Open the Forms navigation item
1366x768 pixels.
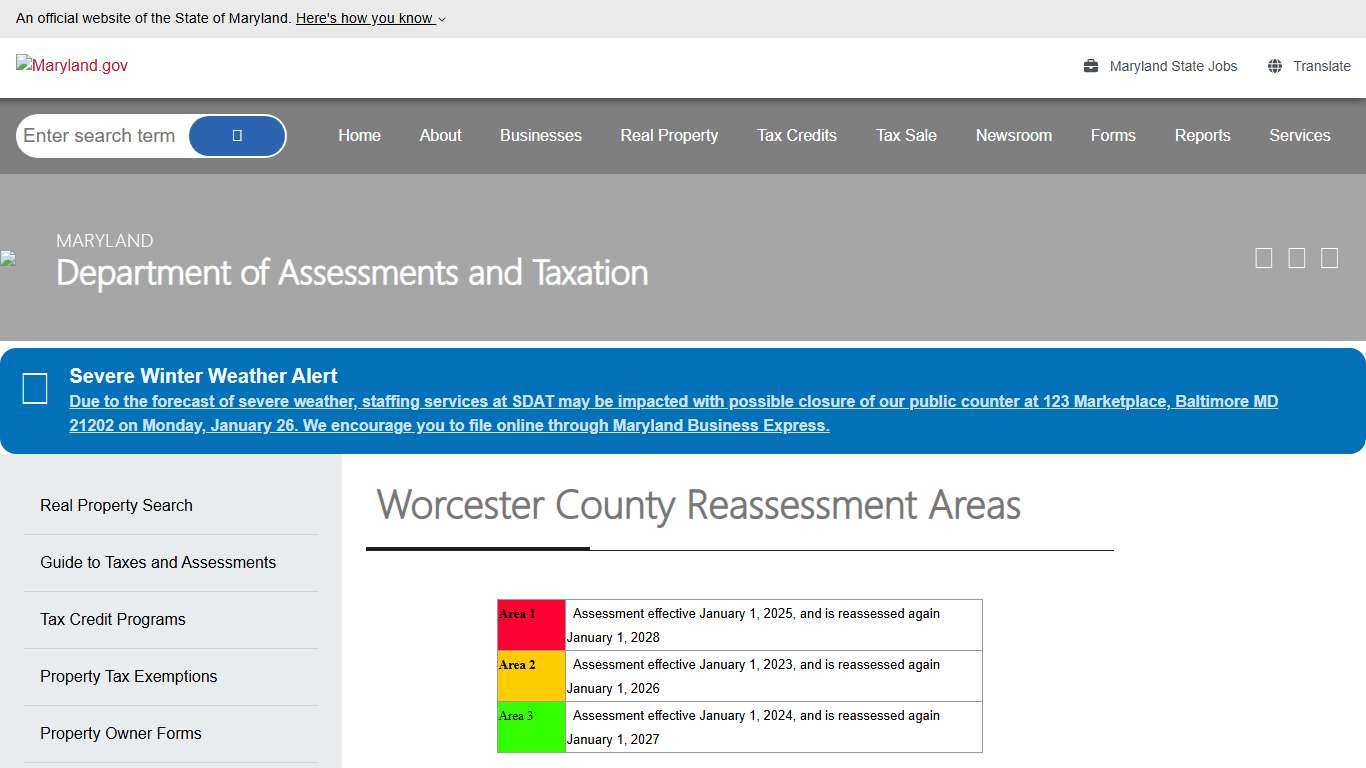point(1112,135)
